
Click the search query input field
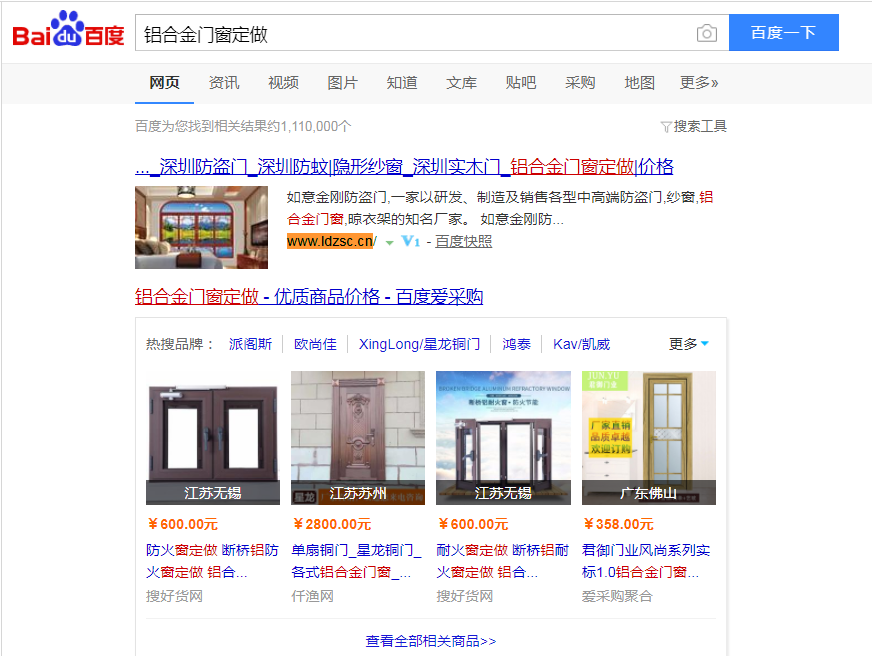415,33
